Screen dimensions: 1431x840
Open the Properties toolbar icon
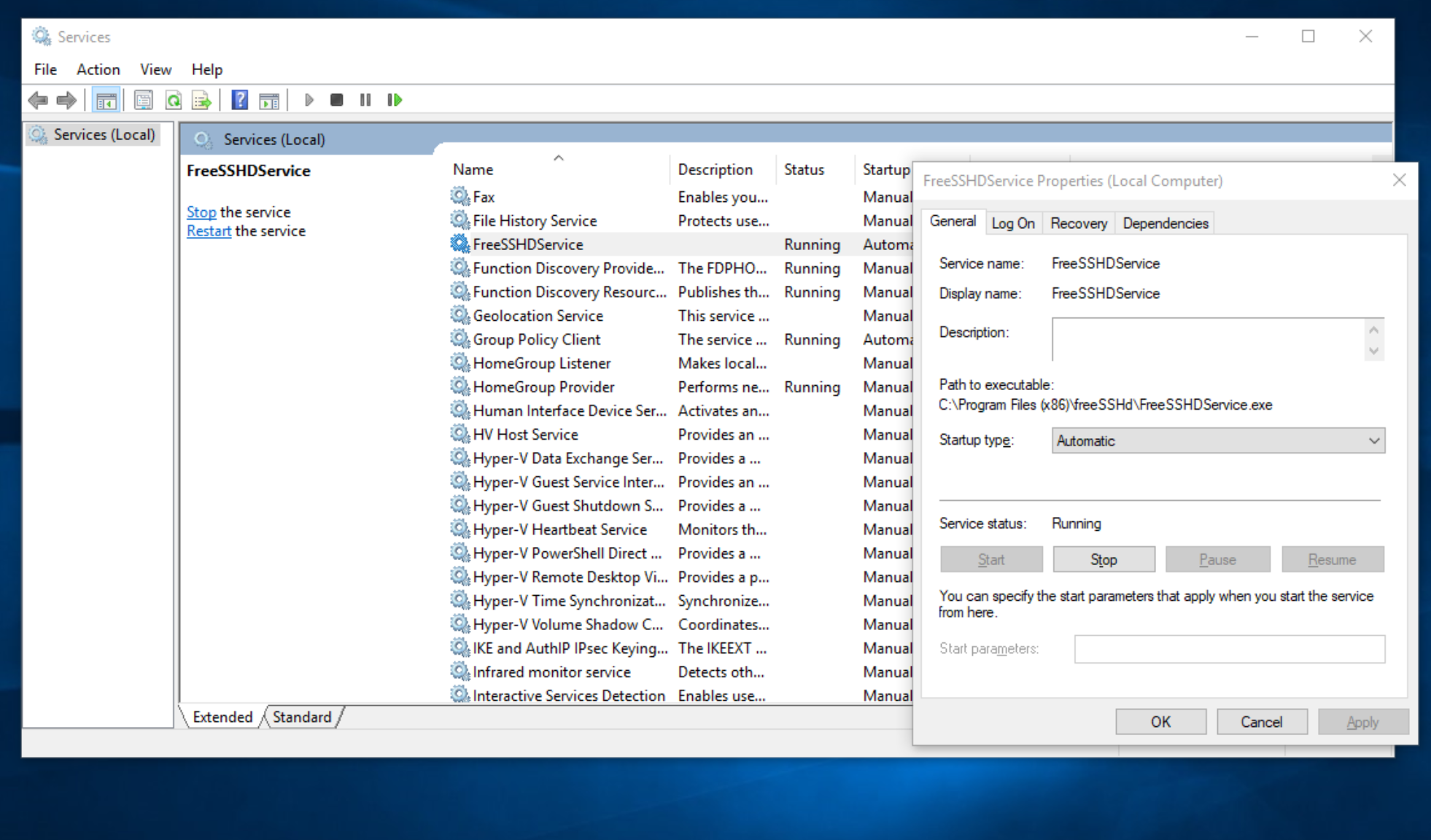[144, 100]
